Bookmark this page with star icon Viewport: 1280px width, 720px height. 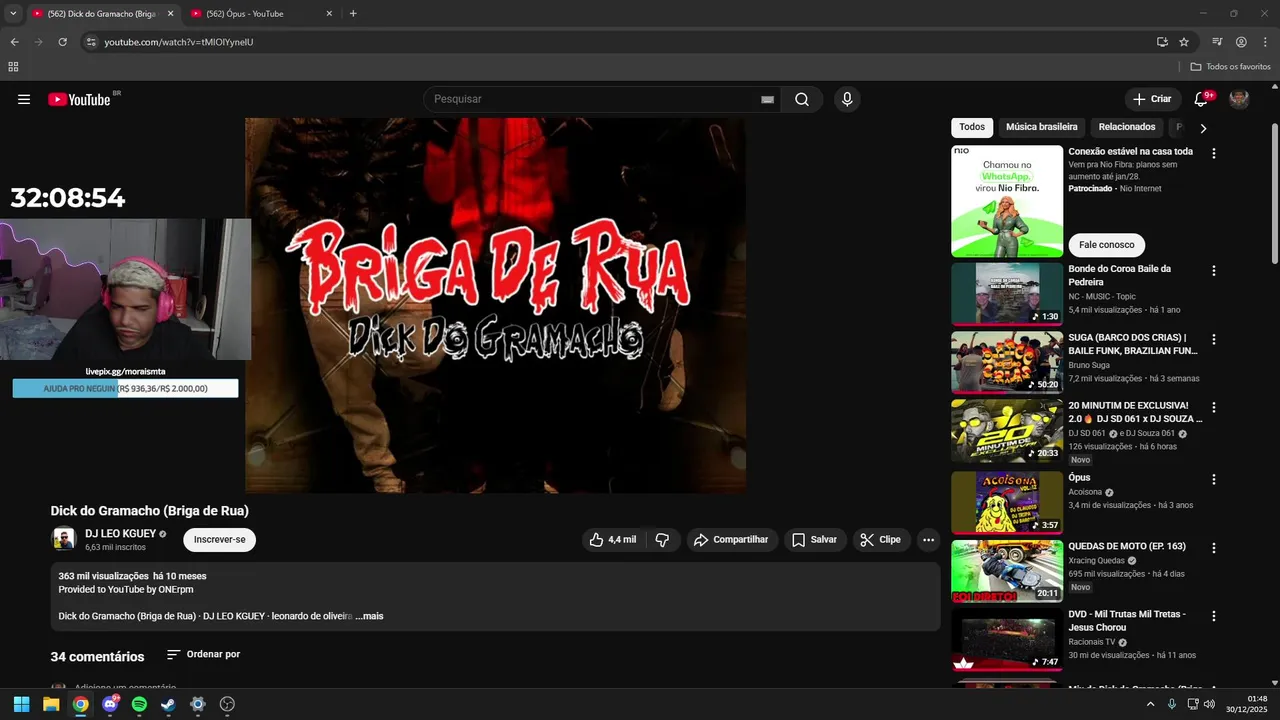(x=1184, y=42)
